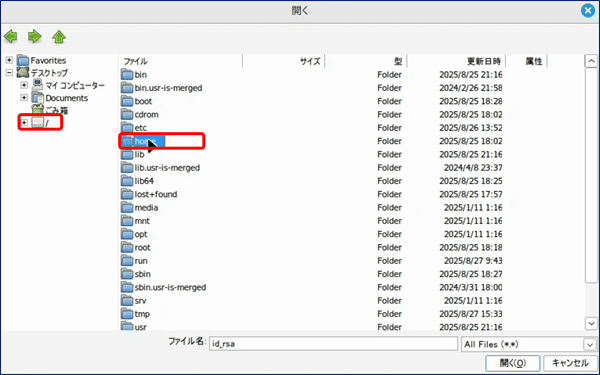Collapse the デスクトップ tree node

pos(9,72)
